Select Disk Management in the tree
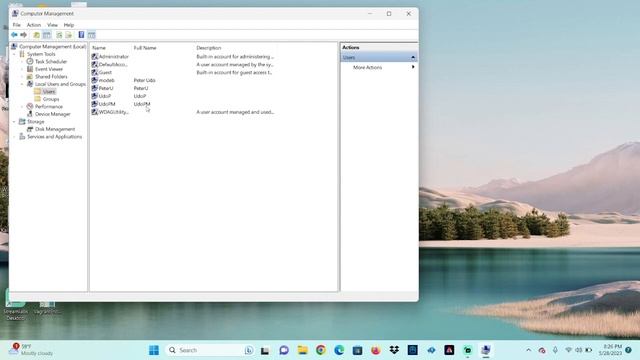Image resolution: width=640 pixels, height=360 pixels. click(x=51, y=129)
